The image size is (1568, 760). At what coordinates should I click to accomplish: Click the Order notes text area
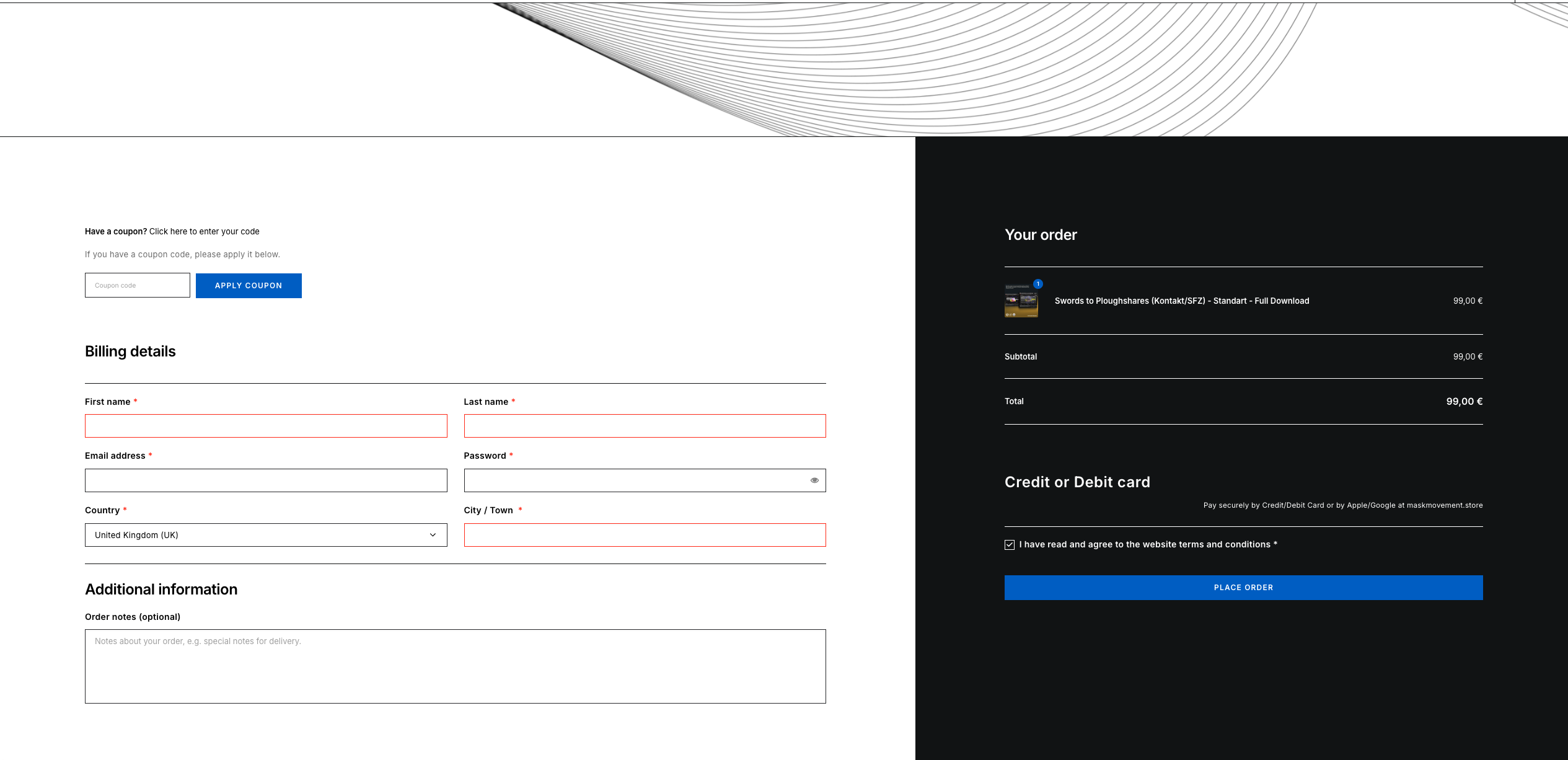(x=455, y=666)
